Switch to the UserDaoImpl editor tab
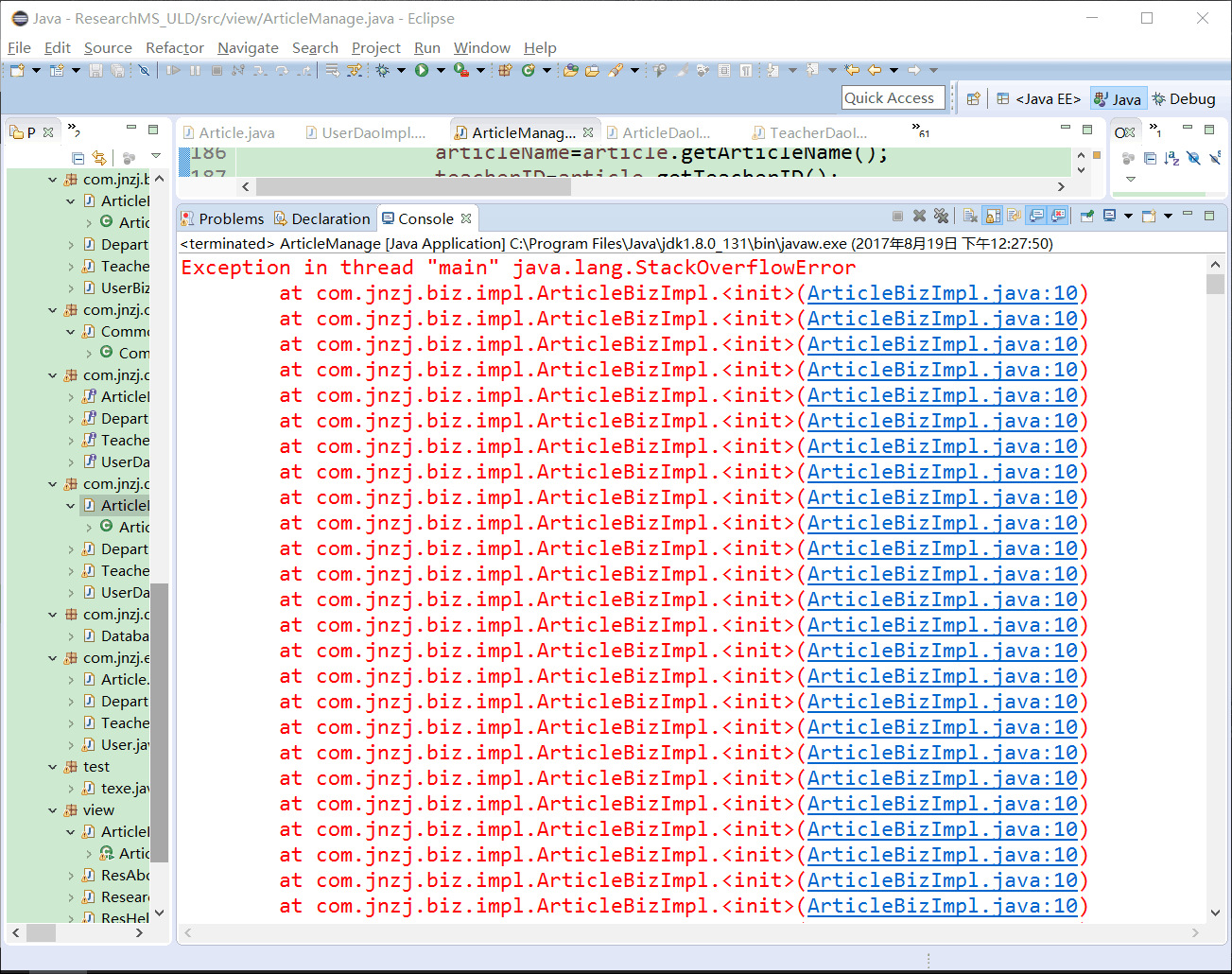The image size is (1232, 974). click(x=366, y=132)
